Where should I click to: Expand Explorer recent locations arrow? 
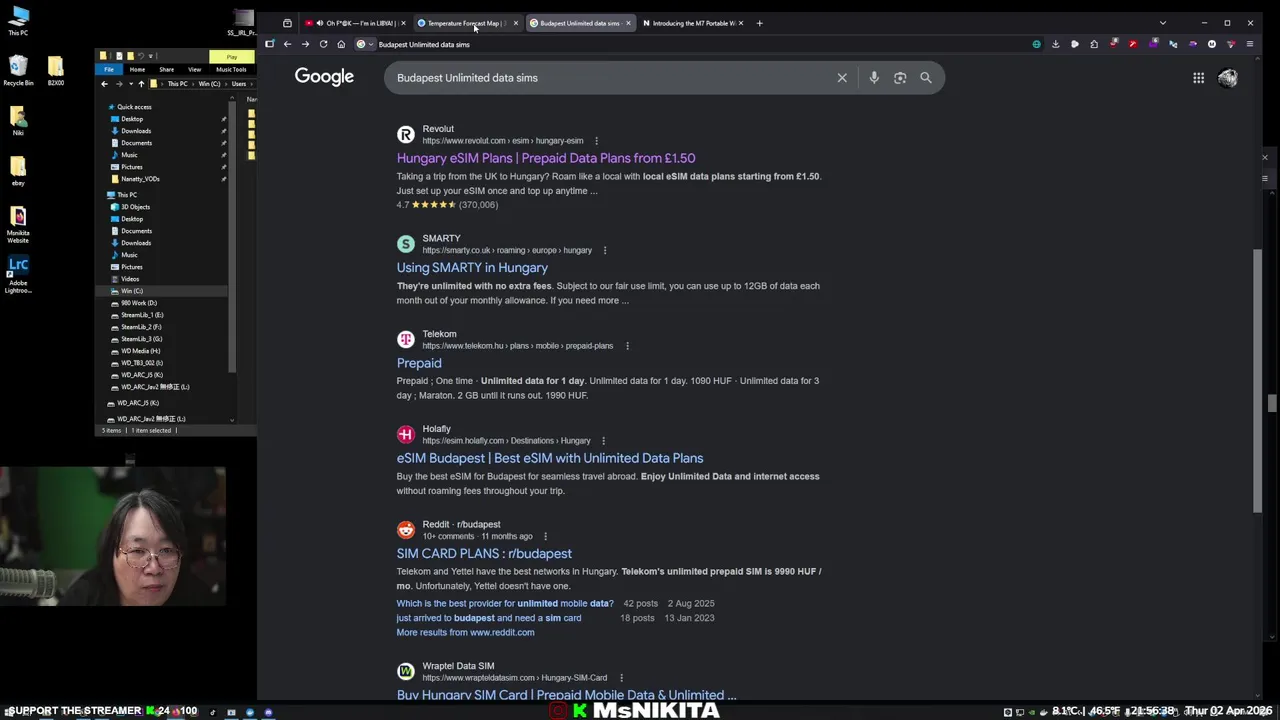(130, 84)
